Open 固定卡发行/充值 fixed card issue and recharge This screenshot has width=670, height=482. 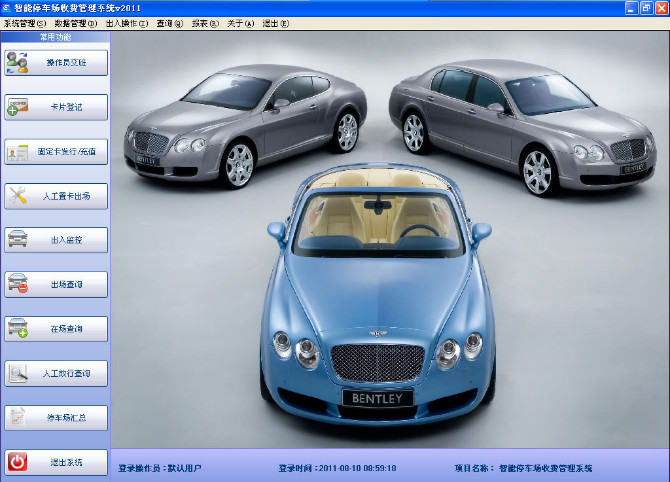[x=56, y=152]
